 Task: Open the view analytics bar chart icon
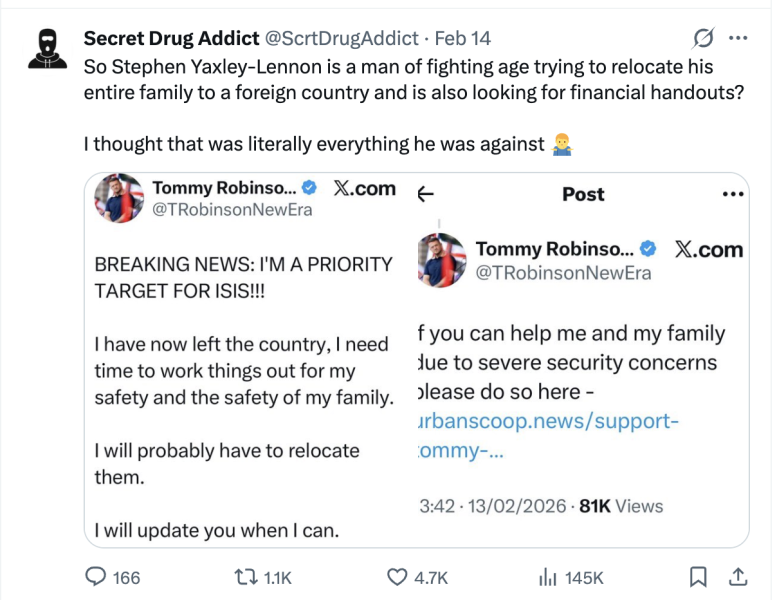click(x=548, y=577)
